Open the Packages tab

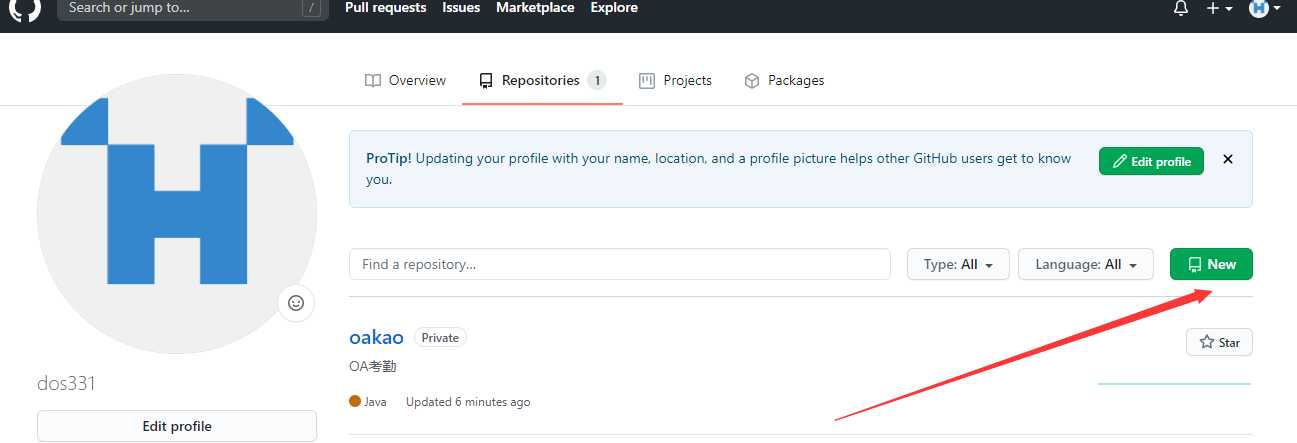coord(784,80)
